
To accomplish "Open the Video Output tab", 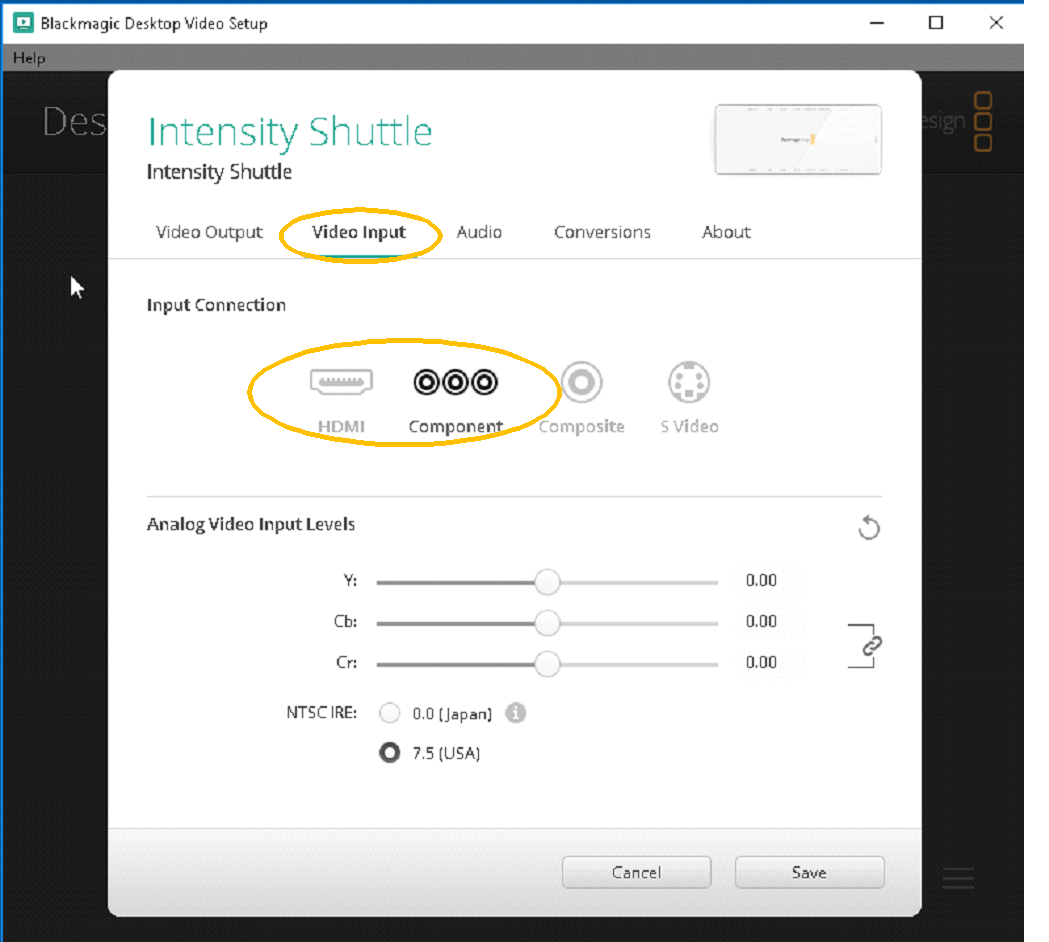I will pyautogui.click(x=209, y=232).
